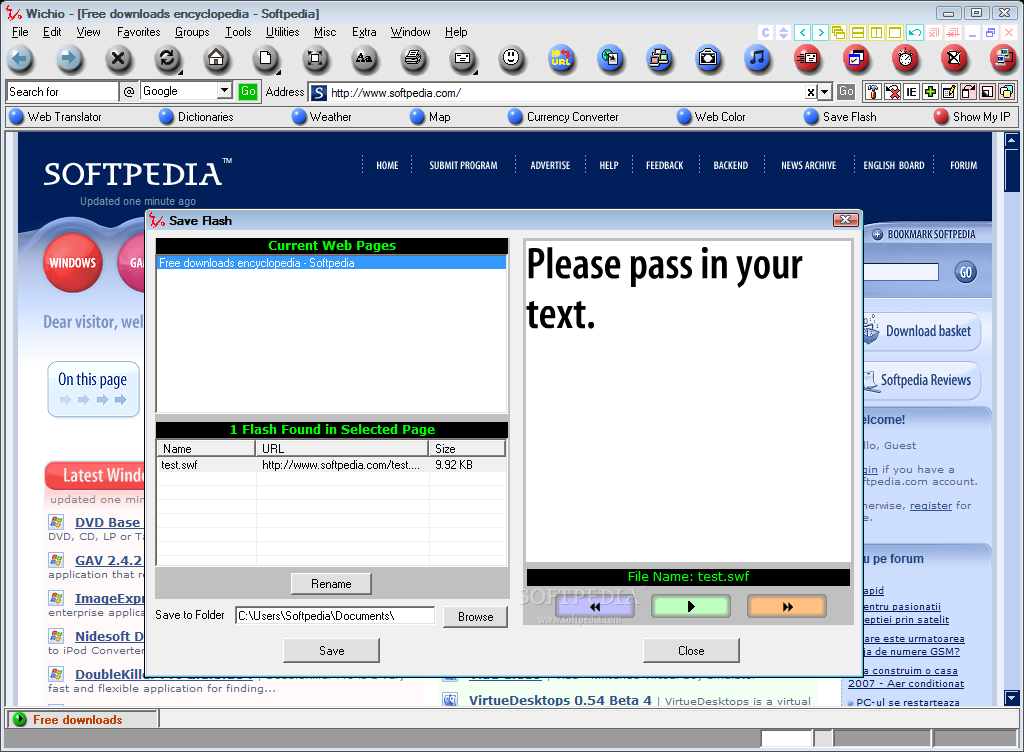Viewport: 1024px width, 752px height.
Task: Click the Refresh toolbar button
Action: point(167,59)
